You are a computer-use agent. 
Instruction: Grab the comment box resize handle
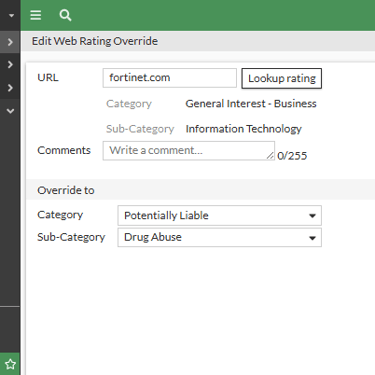coord(270,156)
